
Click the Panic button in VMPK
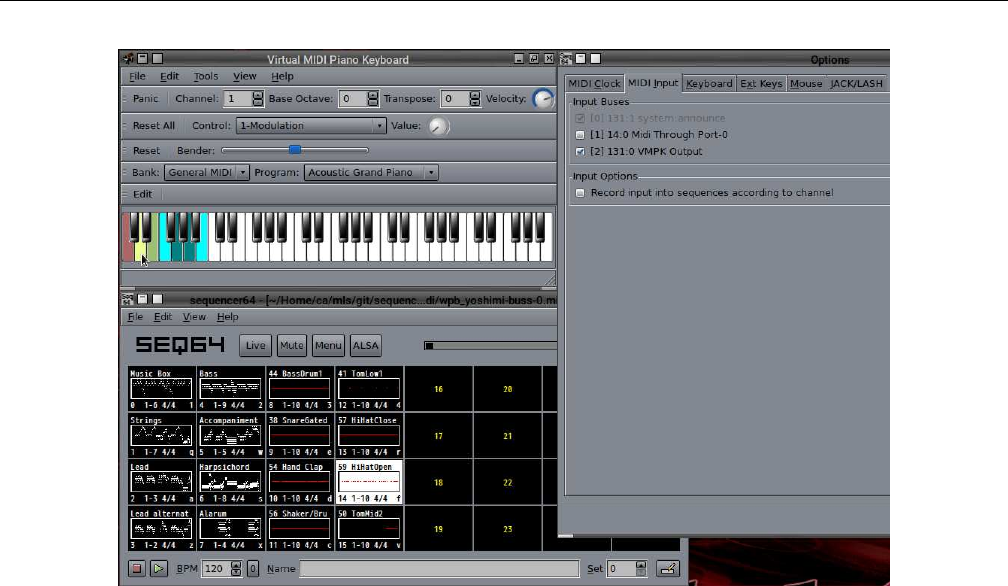(x=145, y=99)
